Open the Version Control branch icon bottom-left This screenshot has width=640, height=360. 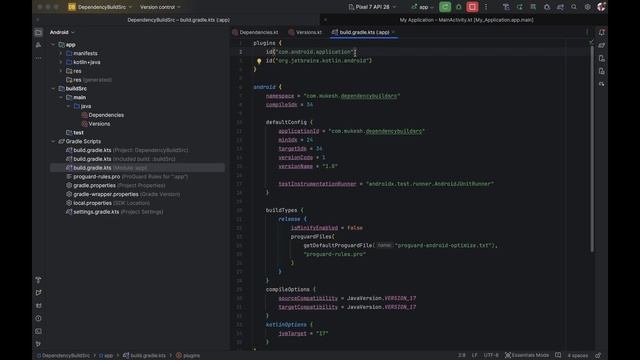coord(38,344)
